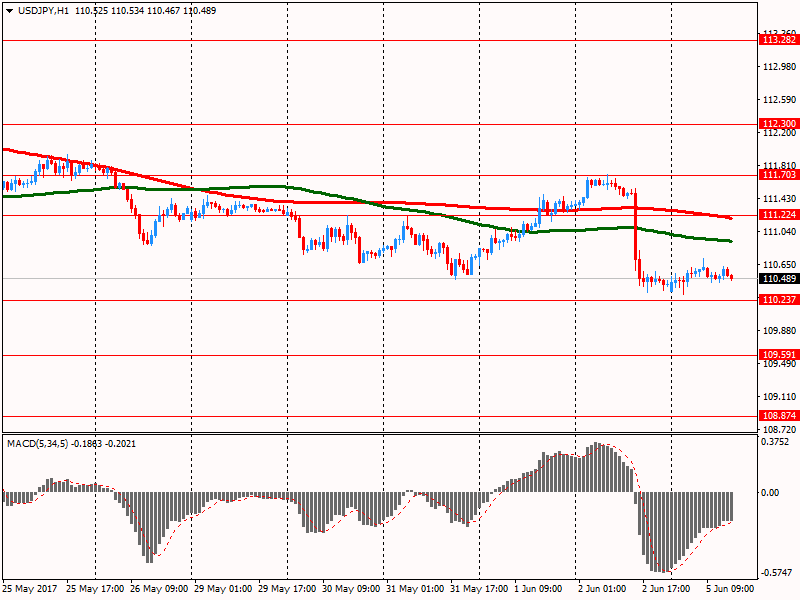
Task: Click the 0.3752 MACD scale value
Action: point(775,442)
